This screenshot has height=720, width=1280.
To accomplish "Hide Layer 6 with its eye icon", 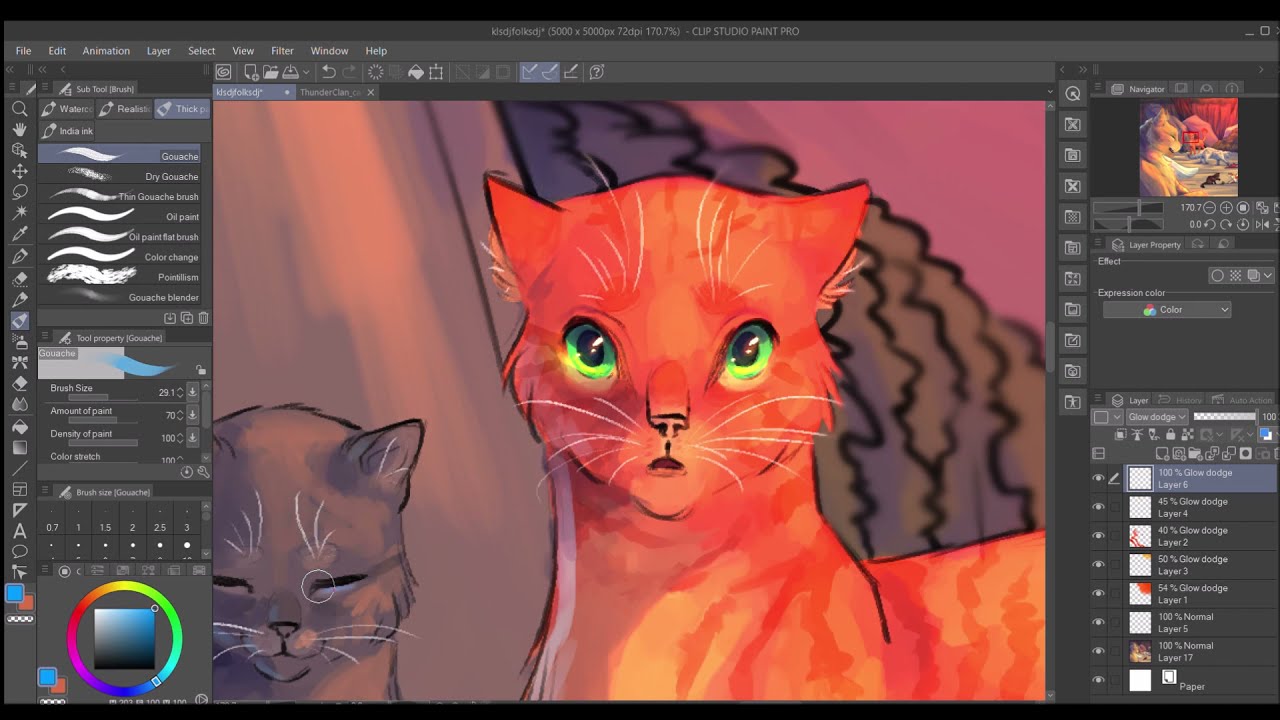I will [x=1098, y=479].
